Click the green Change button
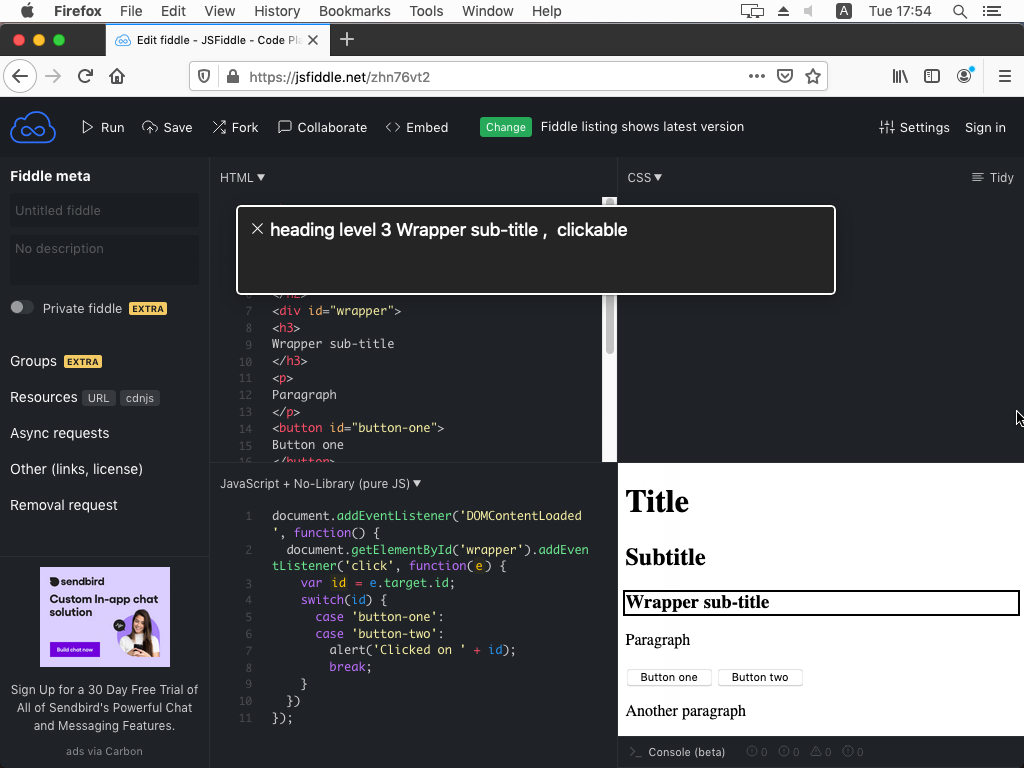Image resolution: width=1024 pixels, height=768 pixels. coord(505,127)
